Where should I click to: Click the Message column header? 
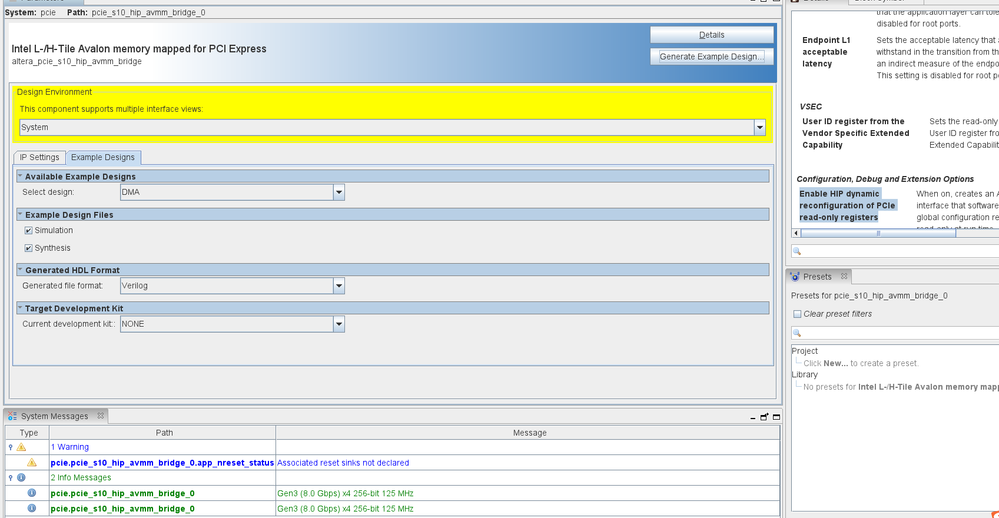click(x=529, y=433)
